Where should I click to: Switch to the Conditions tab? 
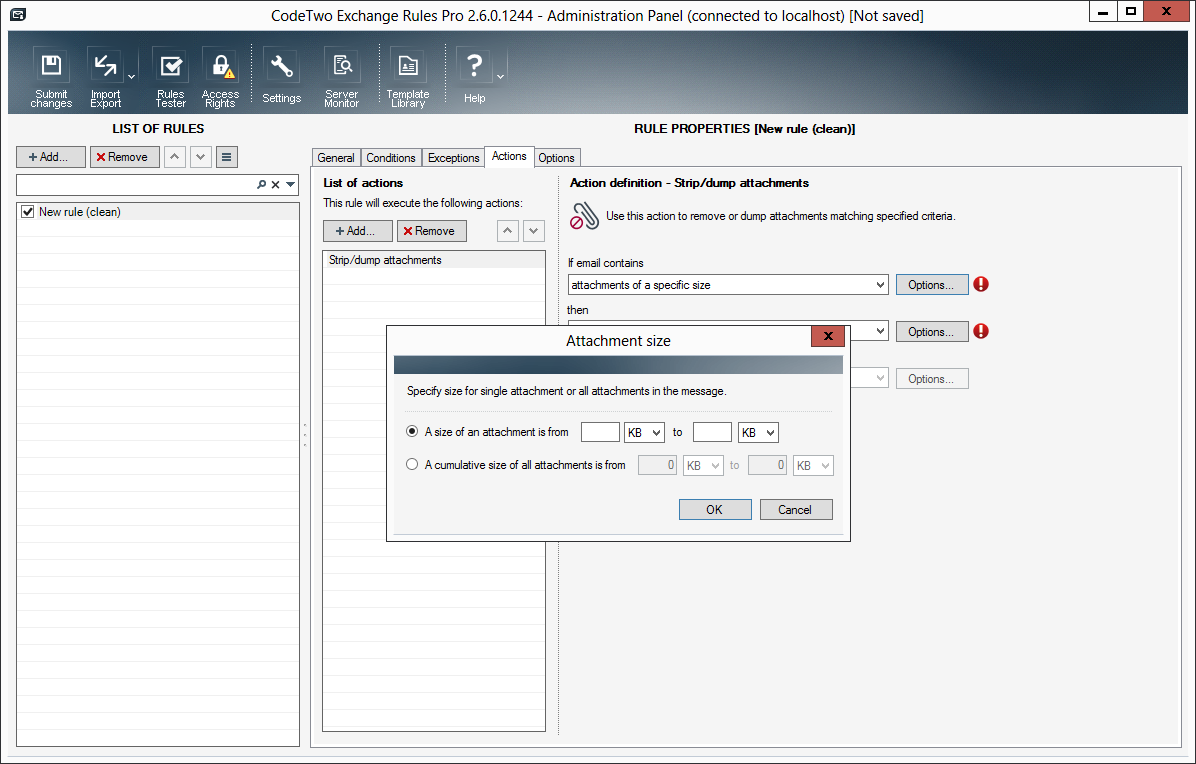390,158
